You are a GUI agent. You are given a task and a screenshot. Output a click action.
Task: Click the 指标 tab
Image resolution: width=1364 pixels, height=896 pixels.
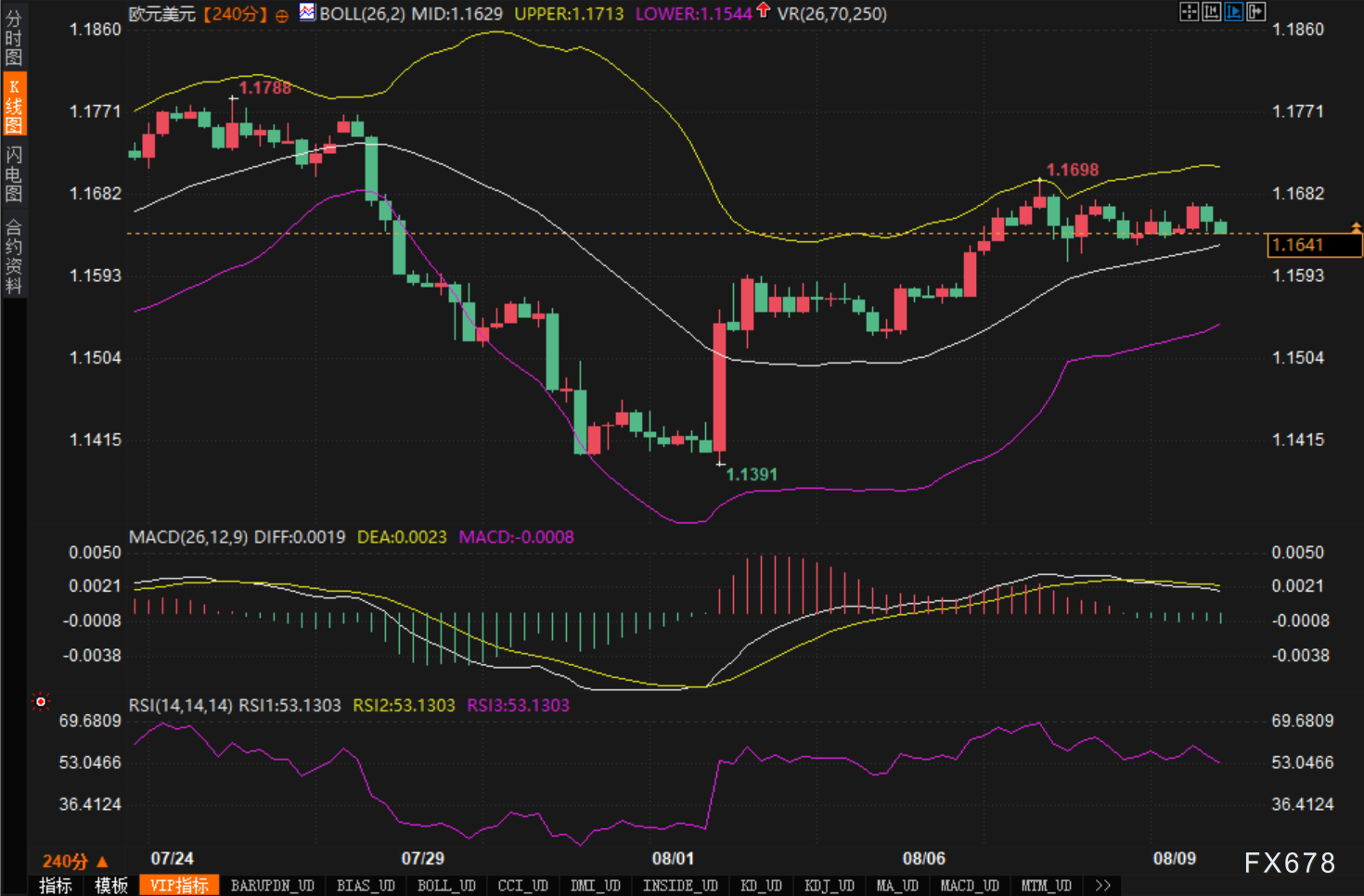coord(56,886)
